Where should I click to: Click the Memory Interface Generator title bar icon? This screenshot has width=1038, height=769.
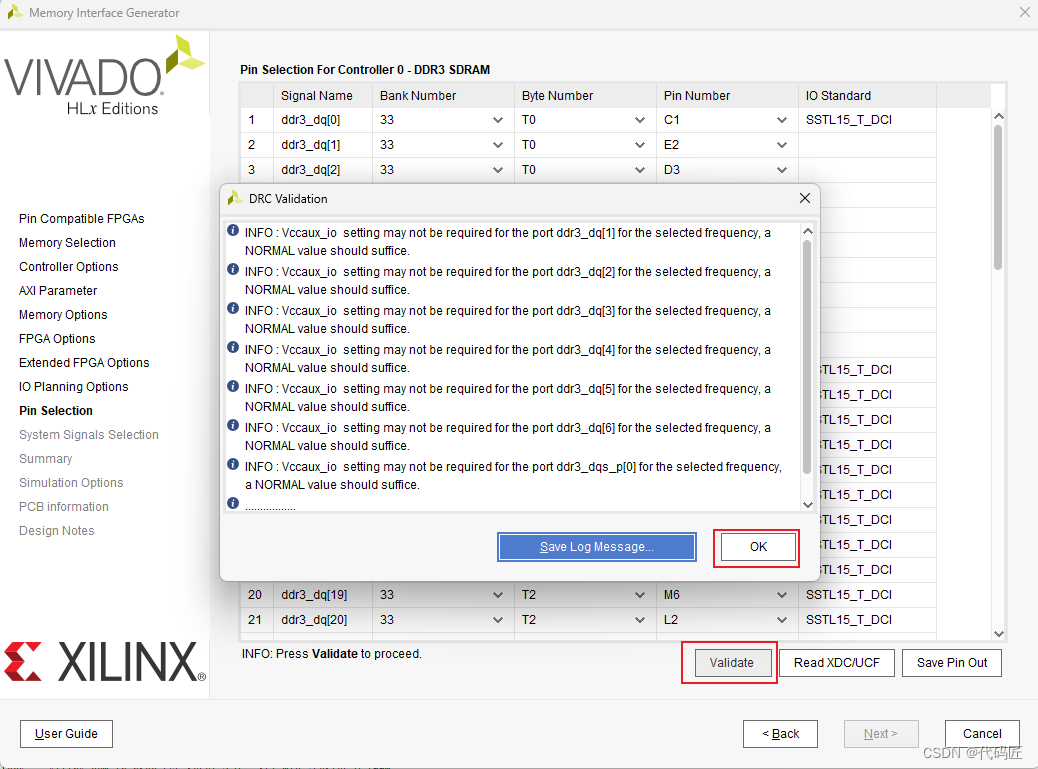tap(14, 12)
